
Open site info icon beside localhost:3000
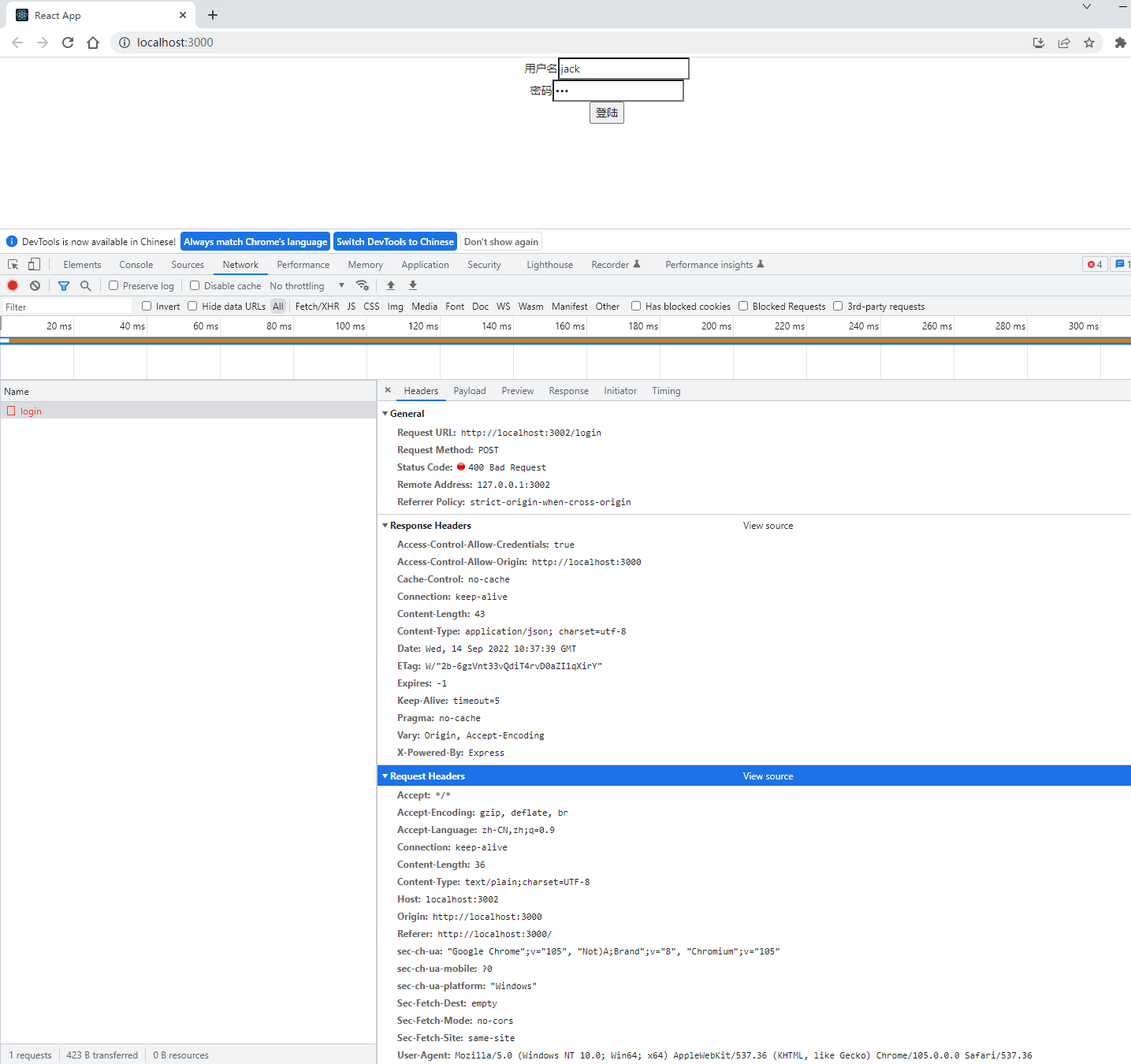tap(124, 43)
